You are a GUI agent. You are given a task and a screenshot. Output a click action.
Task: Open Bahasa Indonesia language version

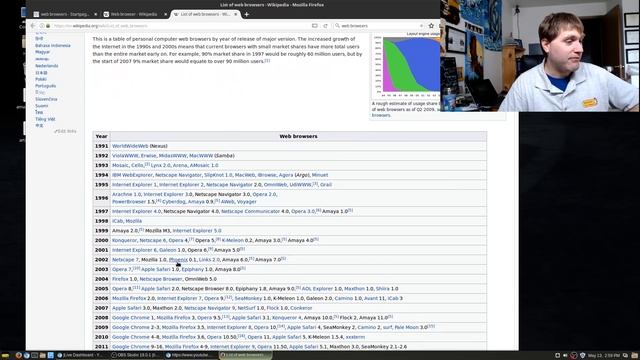pos(53,46)
